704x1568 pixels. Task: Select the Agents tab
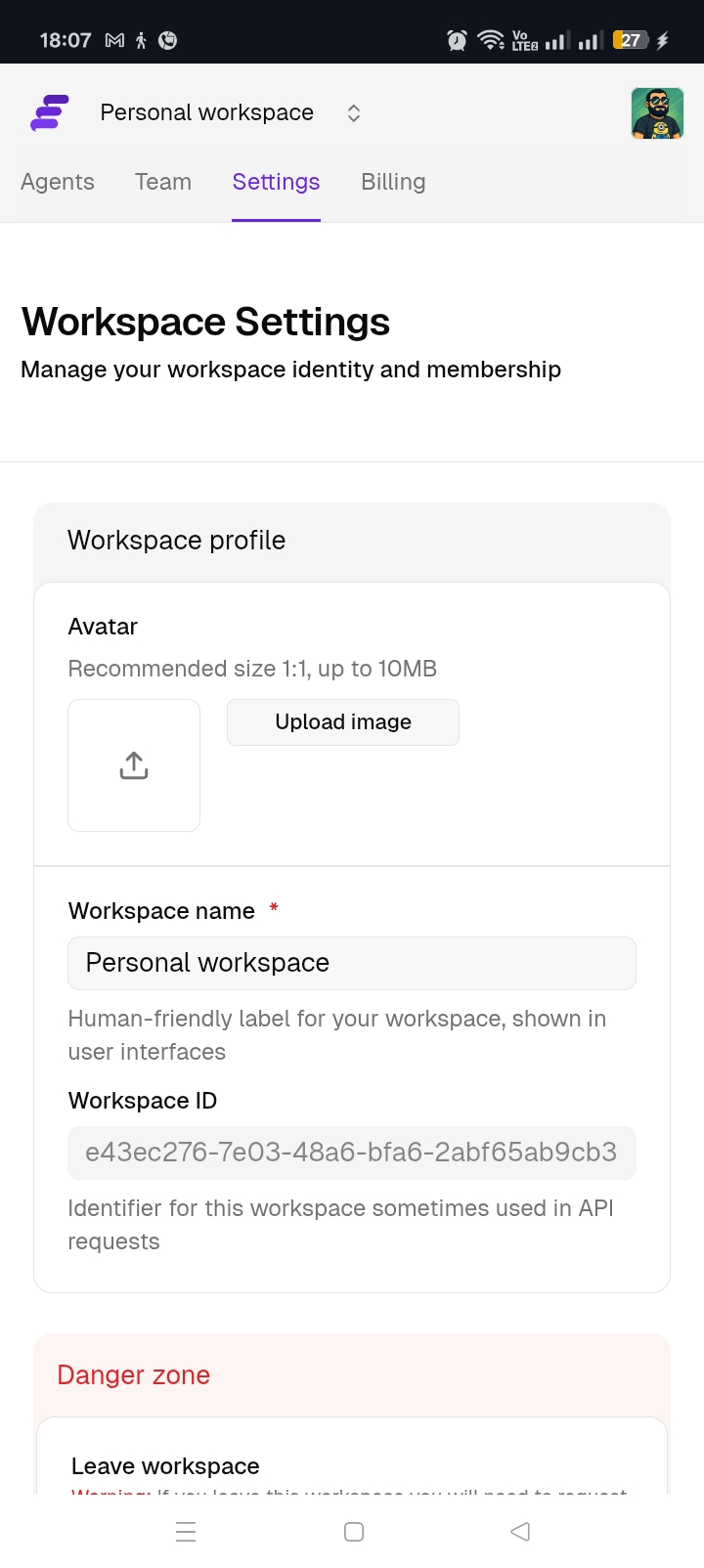(x=58, y=182)
